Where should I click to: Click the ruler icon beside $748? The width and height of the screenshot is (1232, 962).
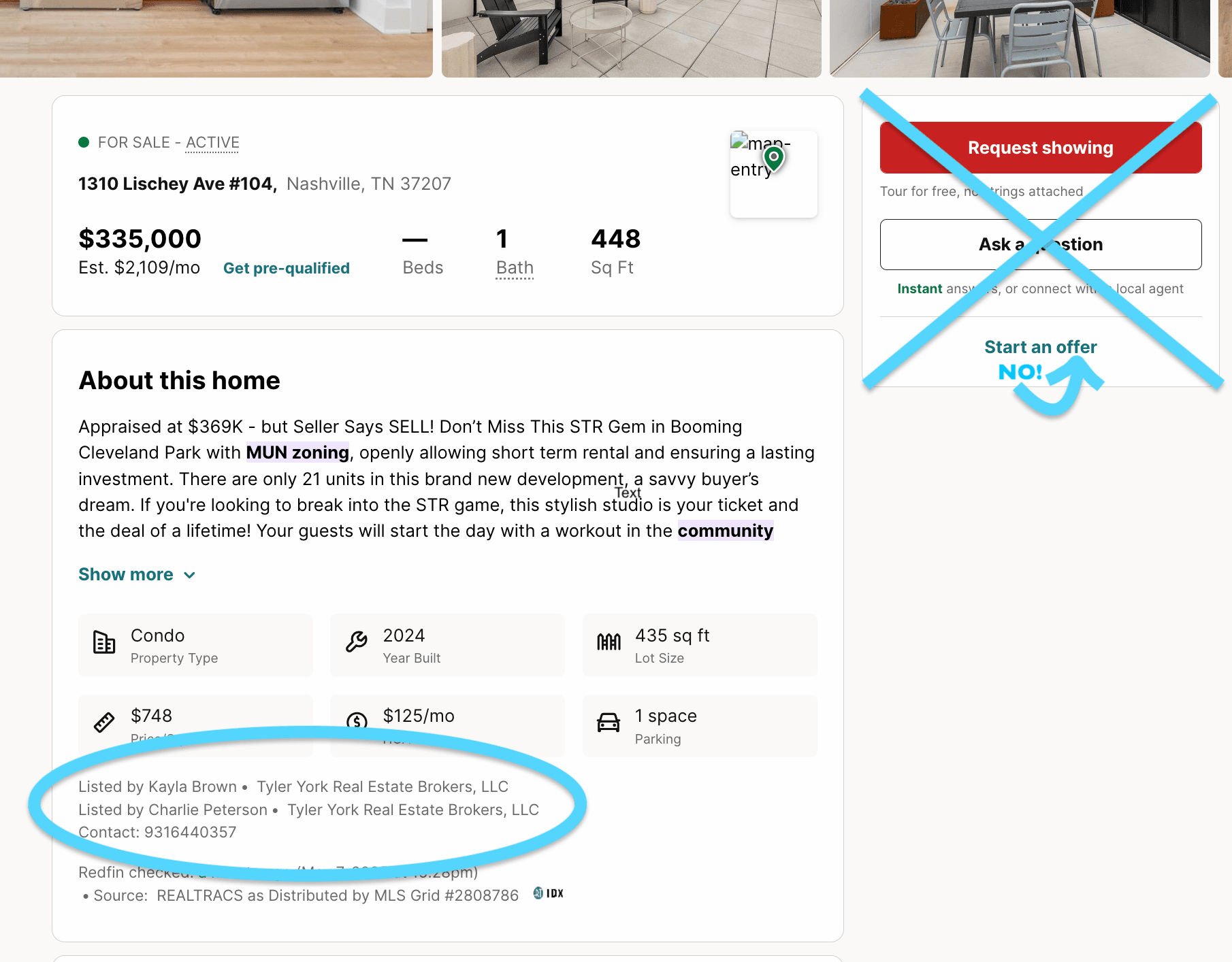click(x=104, y=723)
